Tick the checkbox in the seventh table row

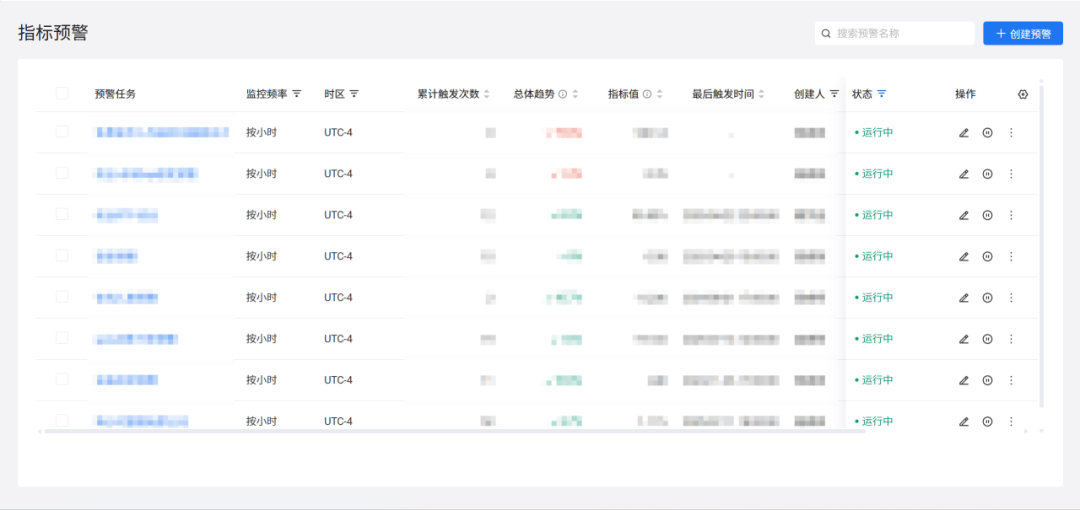62,380
